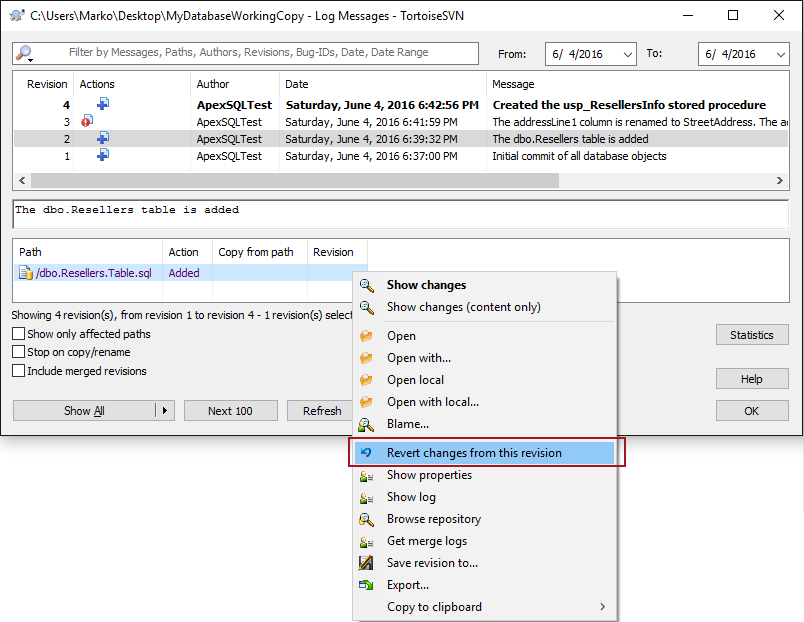804x622 pixels.
Task: Click the scroll-right arrow of the revision list
Action: tap(780, 180)
